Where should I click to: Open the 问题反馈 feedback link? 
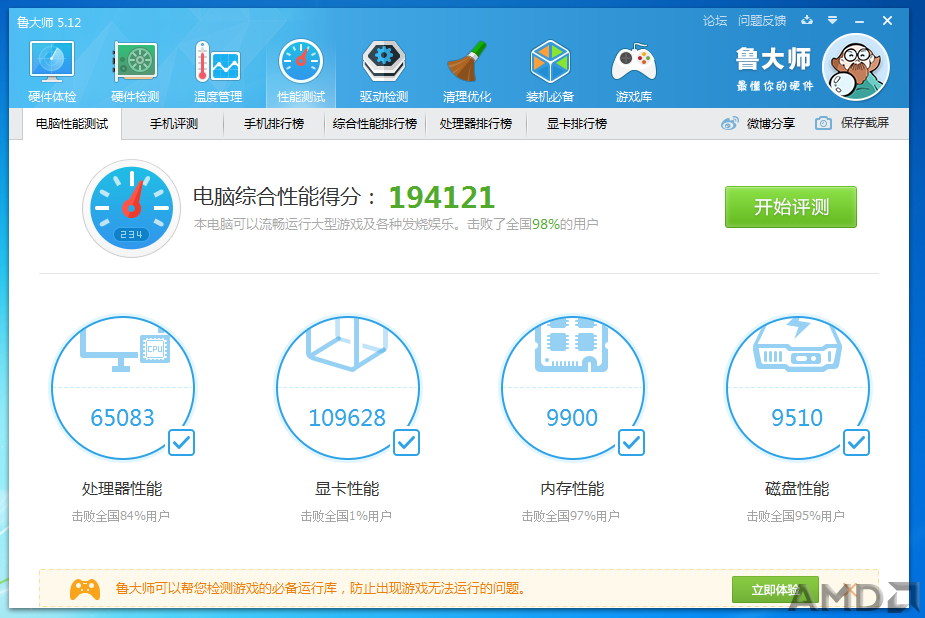click(762, 21)
